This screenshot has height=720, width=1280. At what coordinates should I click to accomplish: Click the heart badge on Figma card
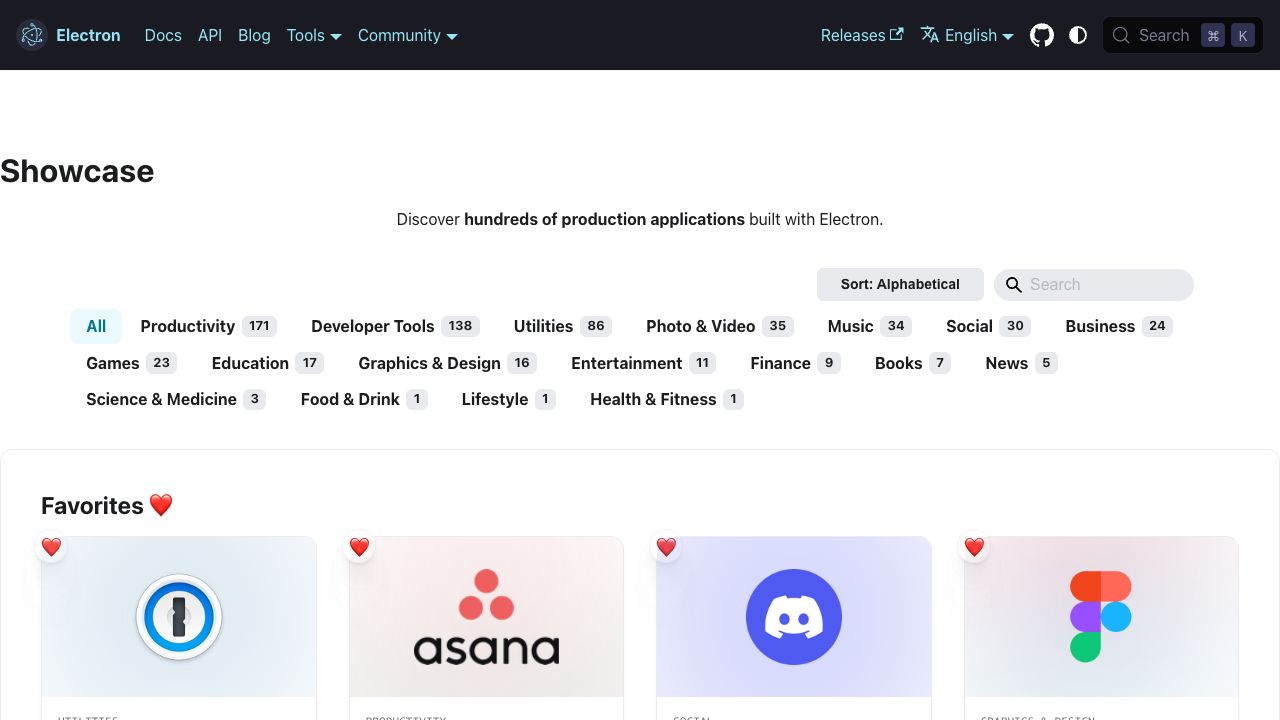point(975,547)
